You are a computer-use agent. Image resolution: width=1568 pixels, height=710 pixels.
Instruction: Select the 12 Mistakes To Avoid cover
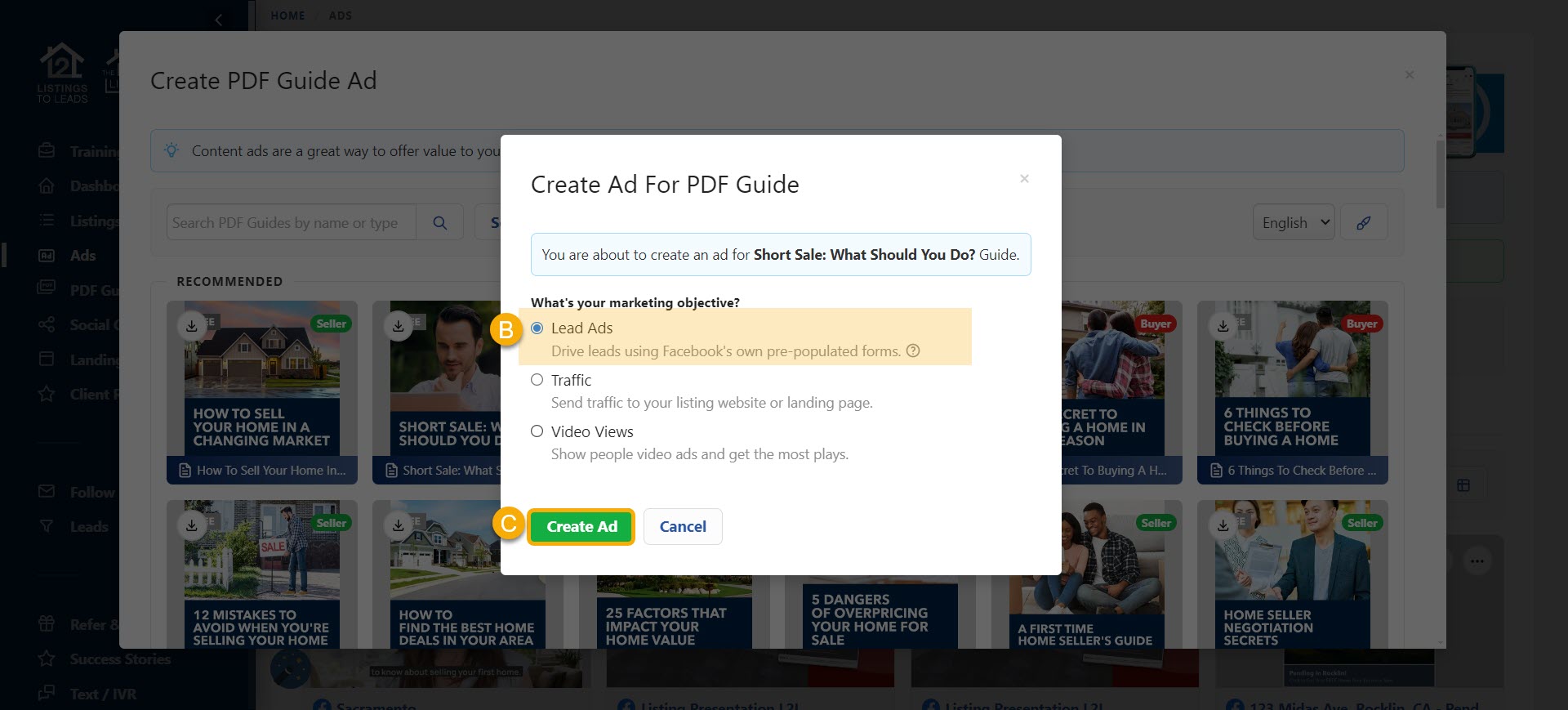pos(262,575)
